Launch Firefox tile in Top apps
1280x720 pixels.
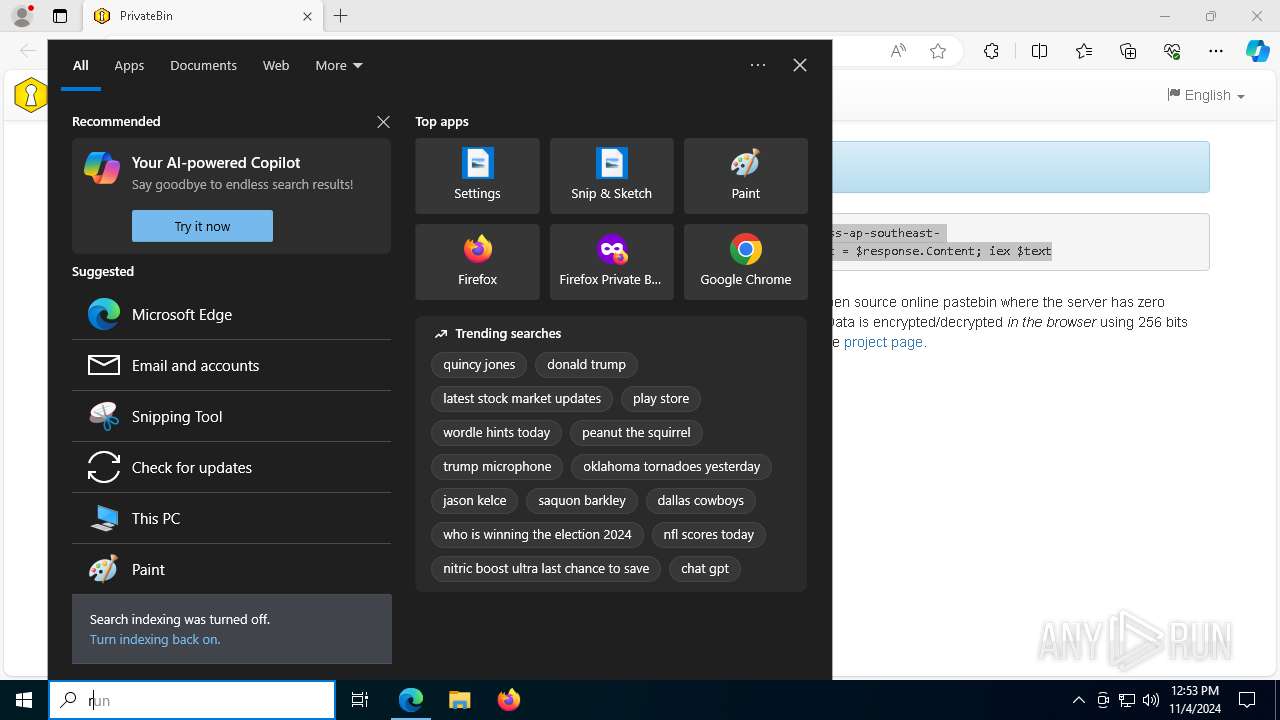coord(477,262)
